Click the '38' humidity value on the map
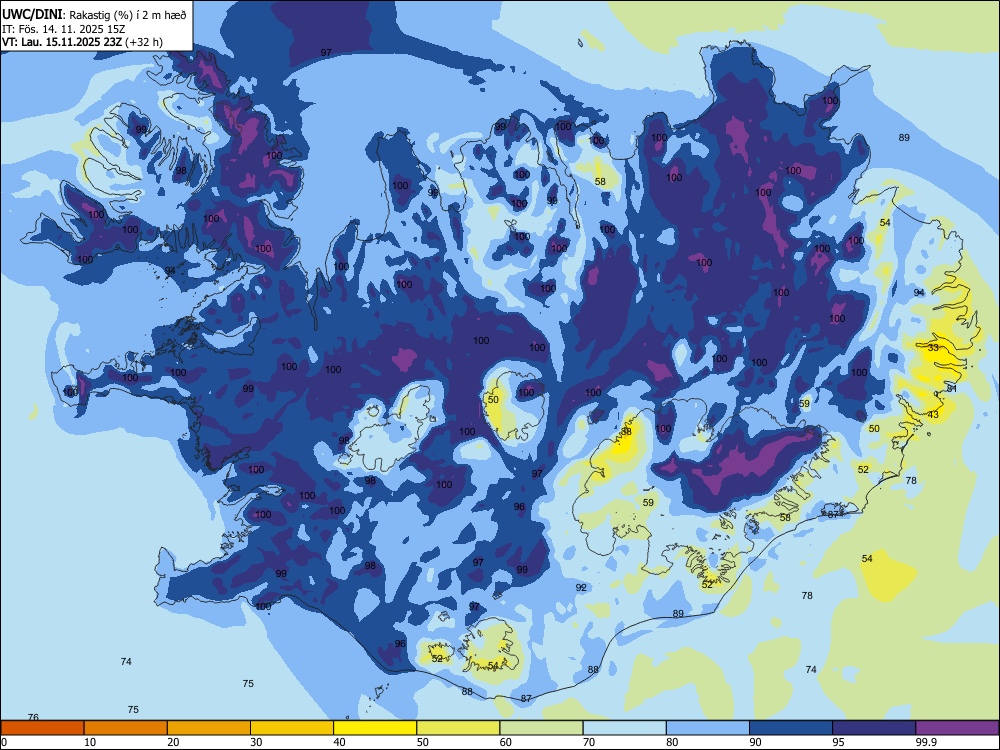Screen dimensions: 1000x750 point(626,432)
